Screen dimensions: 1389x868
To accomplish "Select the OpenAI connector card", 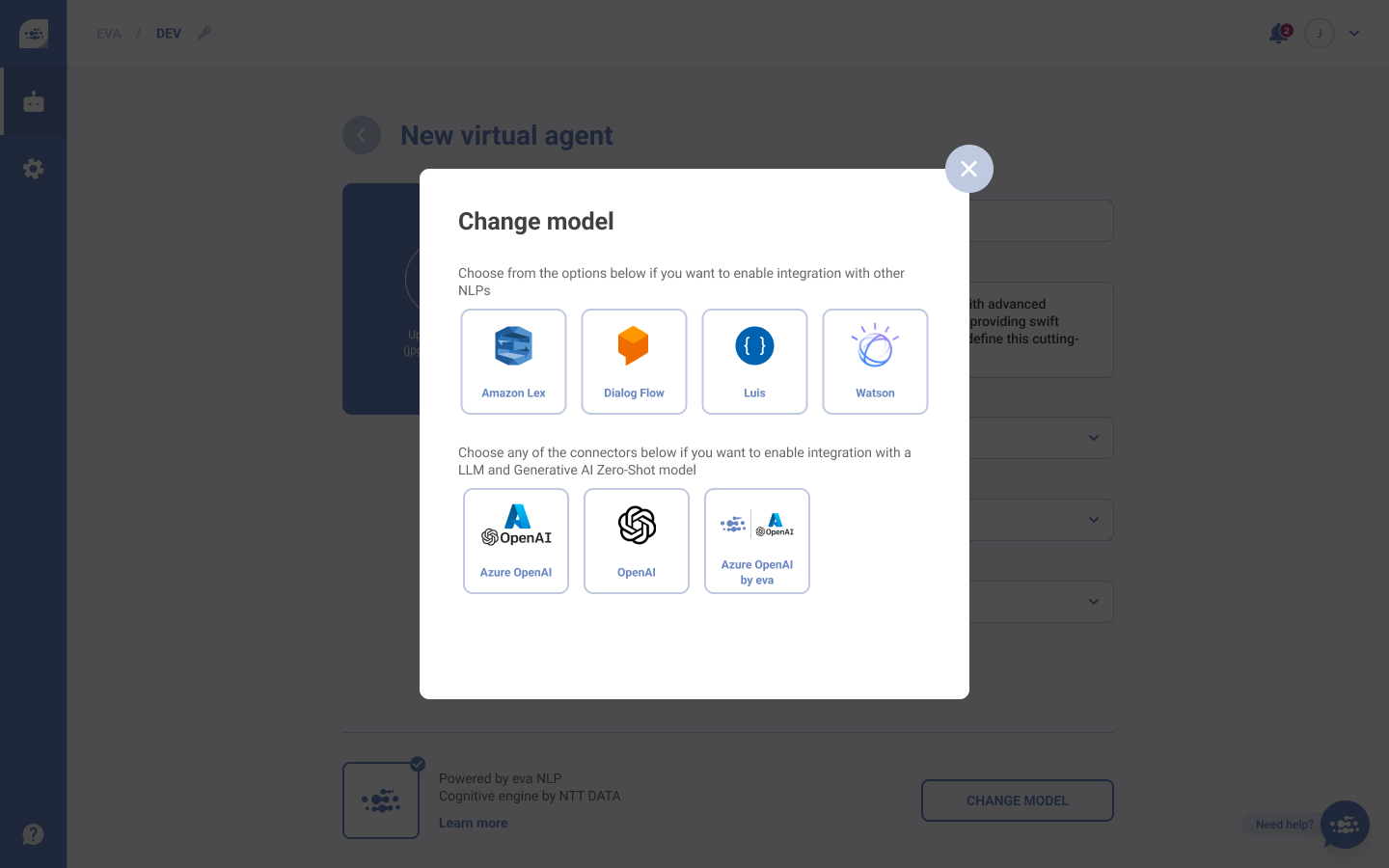I will click(637, 541).
